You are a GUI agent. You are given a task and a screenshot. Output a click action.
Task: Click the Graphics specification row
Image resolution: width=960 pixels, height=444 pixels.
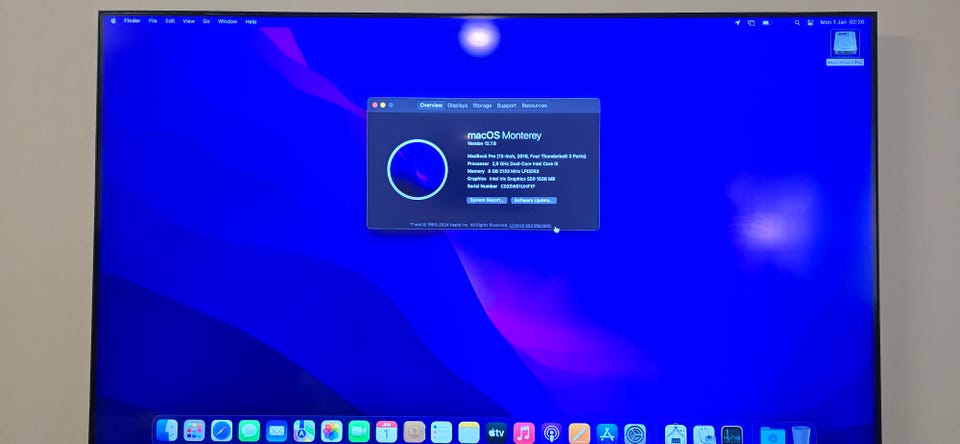511,178
